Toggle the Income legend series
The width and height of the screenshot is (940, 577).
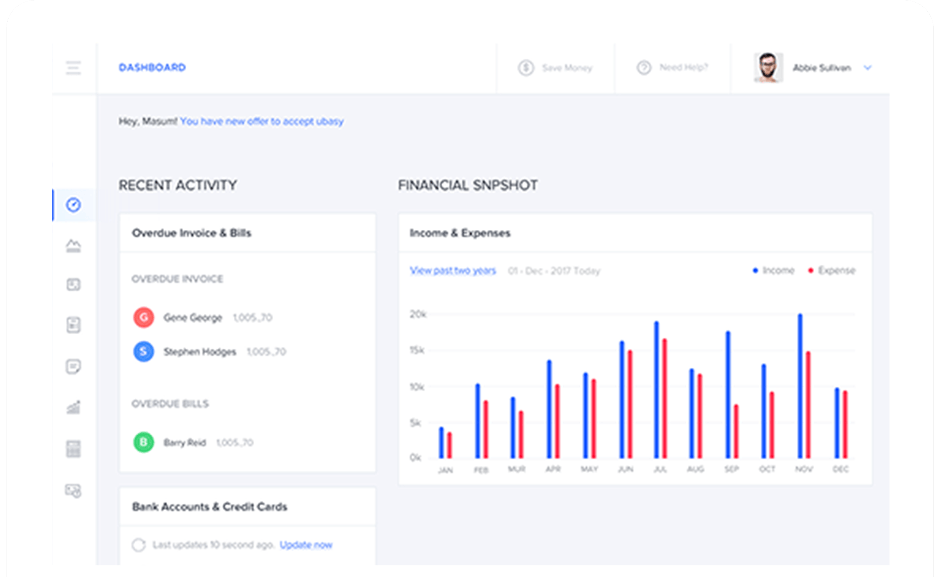(x=773, y=271)
